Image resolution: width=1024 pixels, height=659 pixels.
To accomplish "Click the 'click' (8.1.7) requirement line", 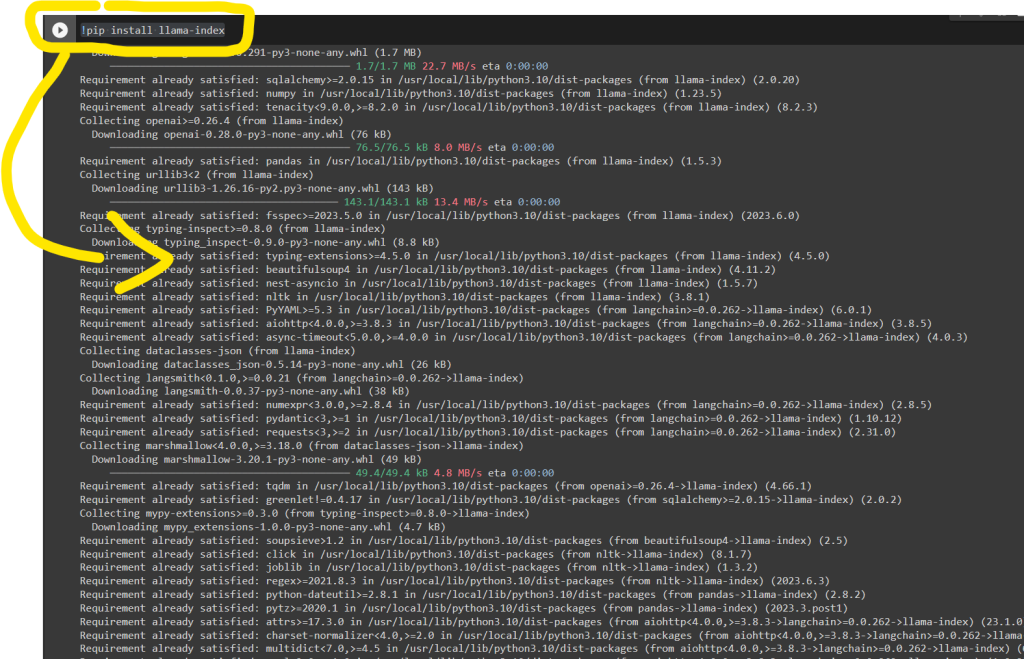I will coord(415,555).
